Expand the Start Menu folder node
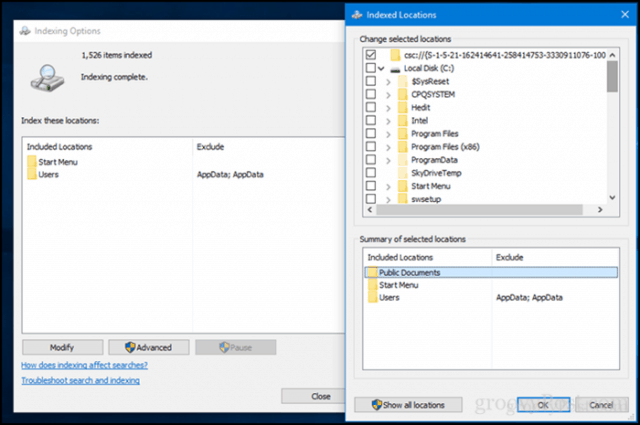 coord(389,187)
